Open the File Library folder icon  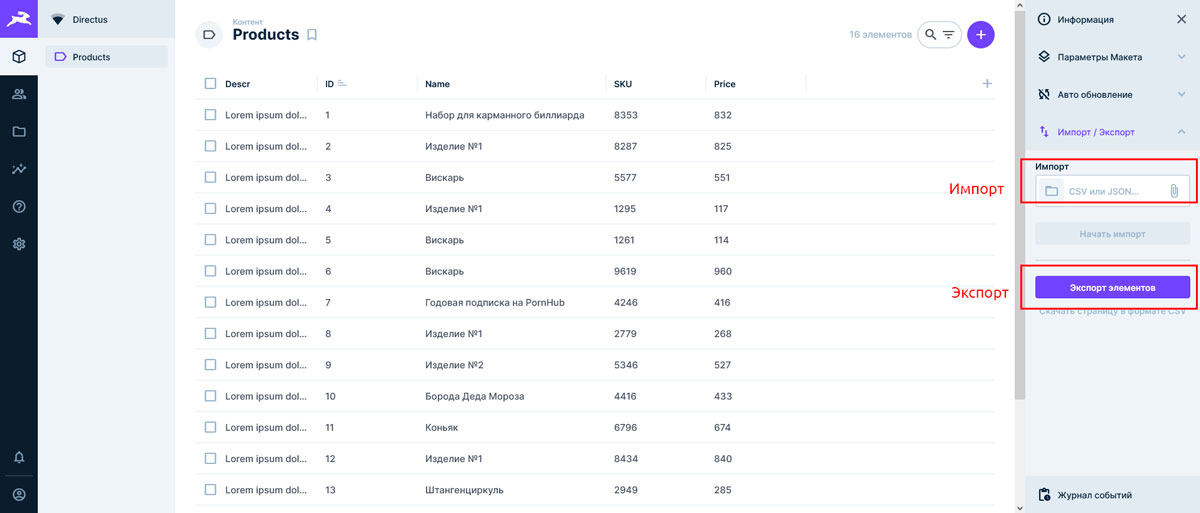[x=19, y=132]
